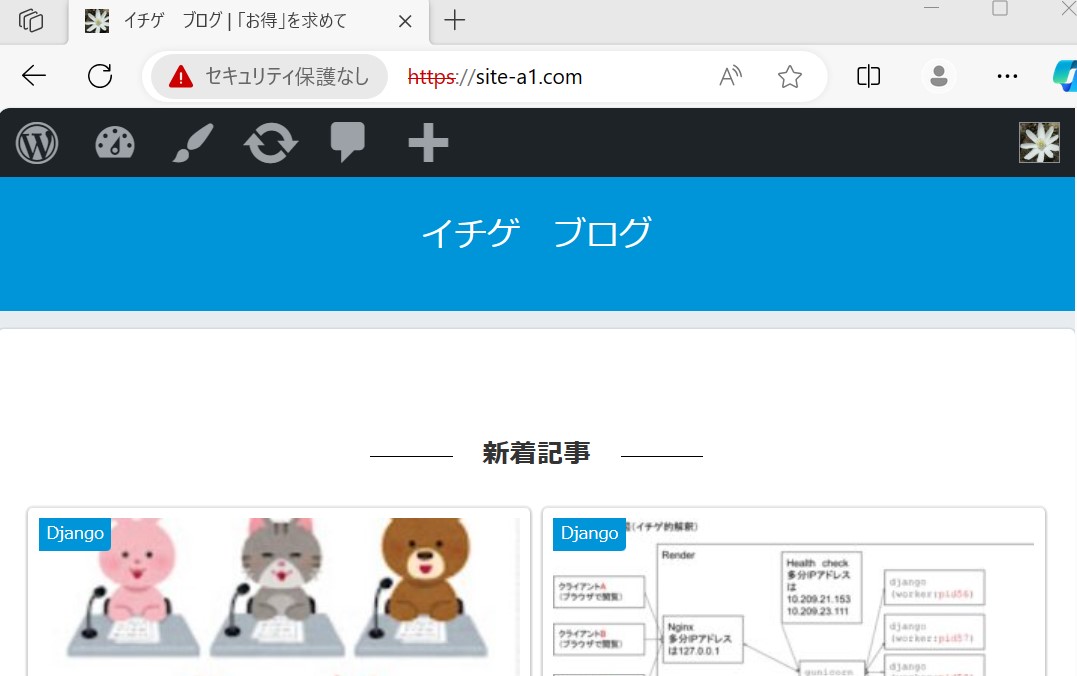Open the WordPress dashboard gauge icon
The height and width of the screenshot is (676, 1077).
tap(115, 144)
